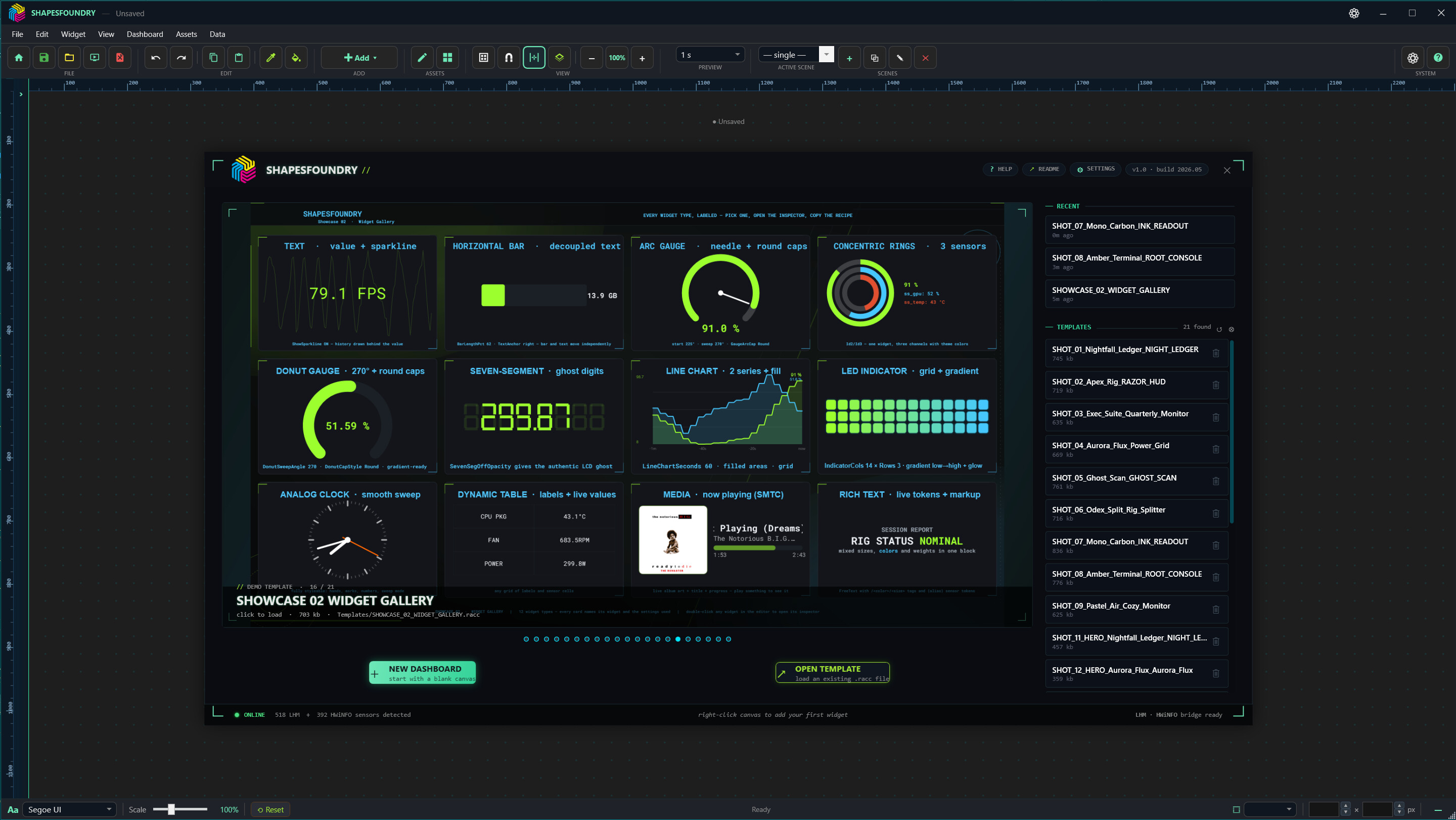This screenshot has height=820, width=1456.
Task: Open the Assets menu
Action: coord(186,34)
